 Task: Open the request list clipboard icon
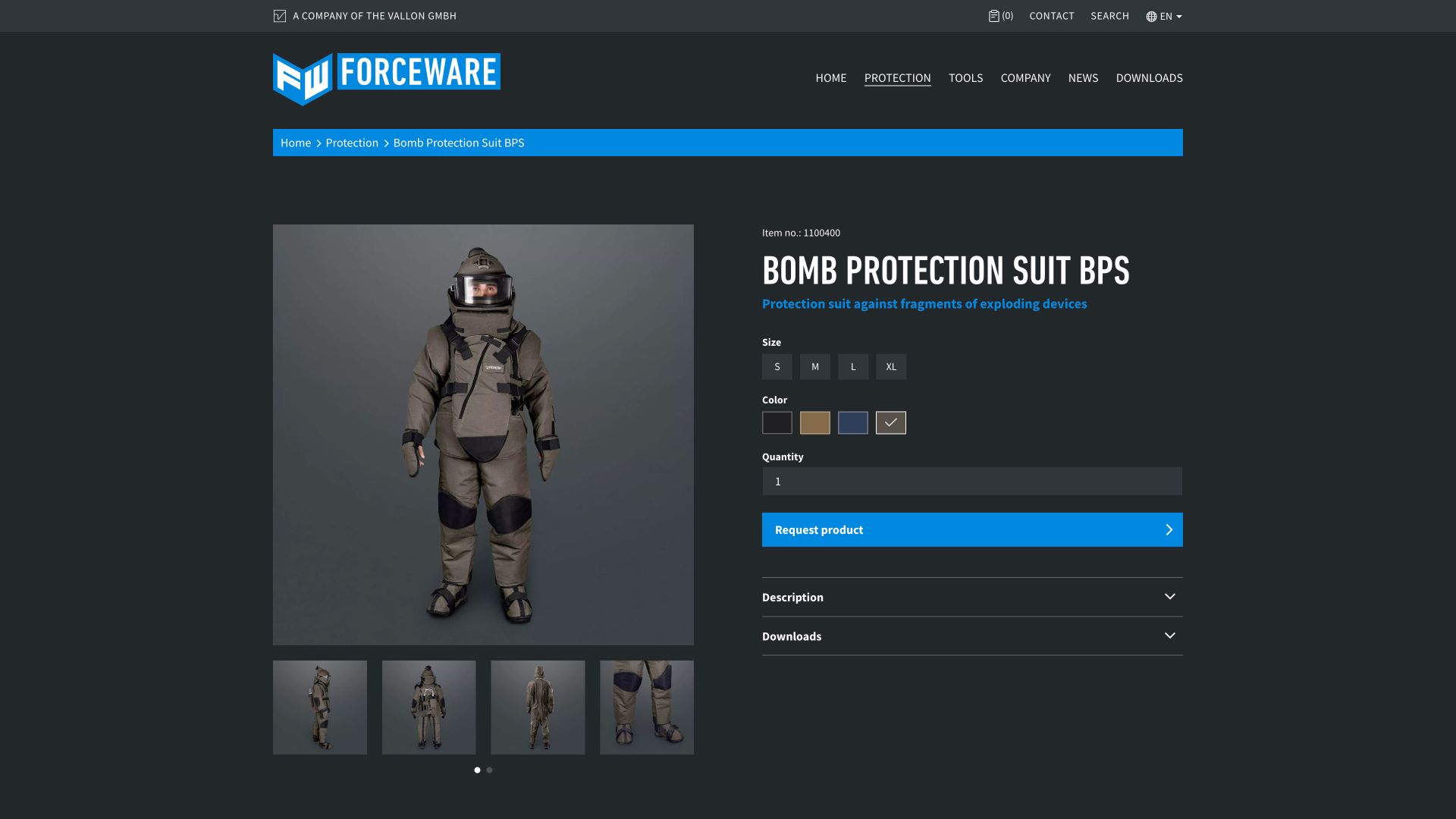coord(993,16)
